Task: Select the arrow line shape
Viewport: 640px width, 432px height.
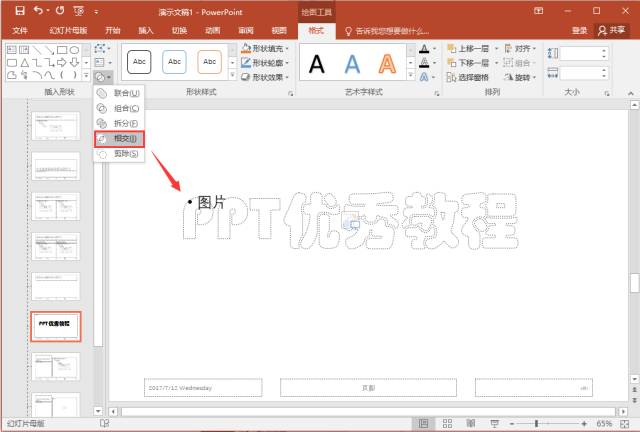Action: tap(49, 50)
